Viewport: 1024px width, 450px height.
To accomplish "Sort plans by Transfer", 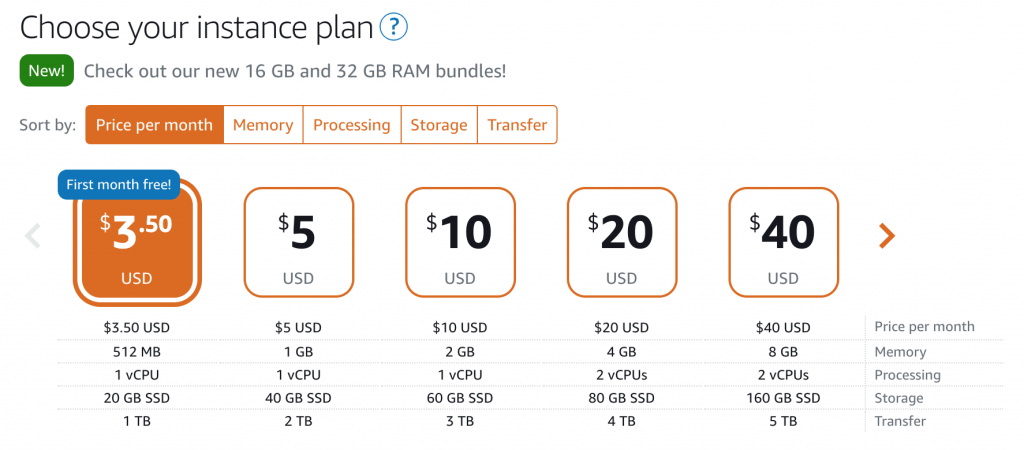I will [517, 125].
